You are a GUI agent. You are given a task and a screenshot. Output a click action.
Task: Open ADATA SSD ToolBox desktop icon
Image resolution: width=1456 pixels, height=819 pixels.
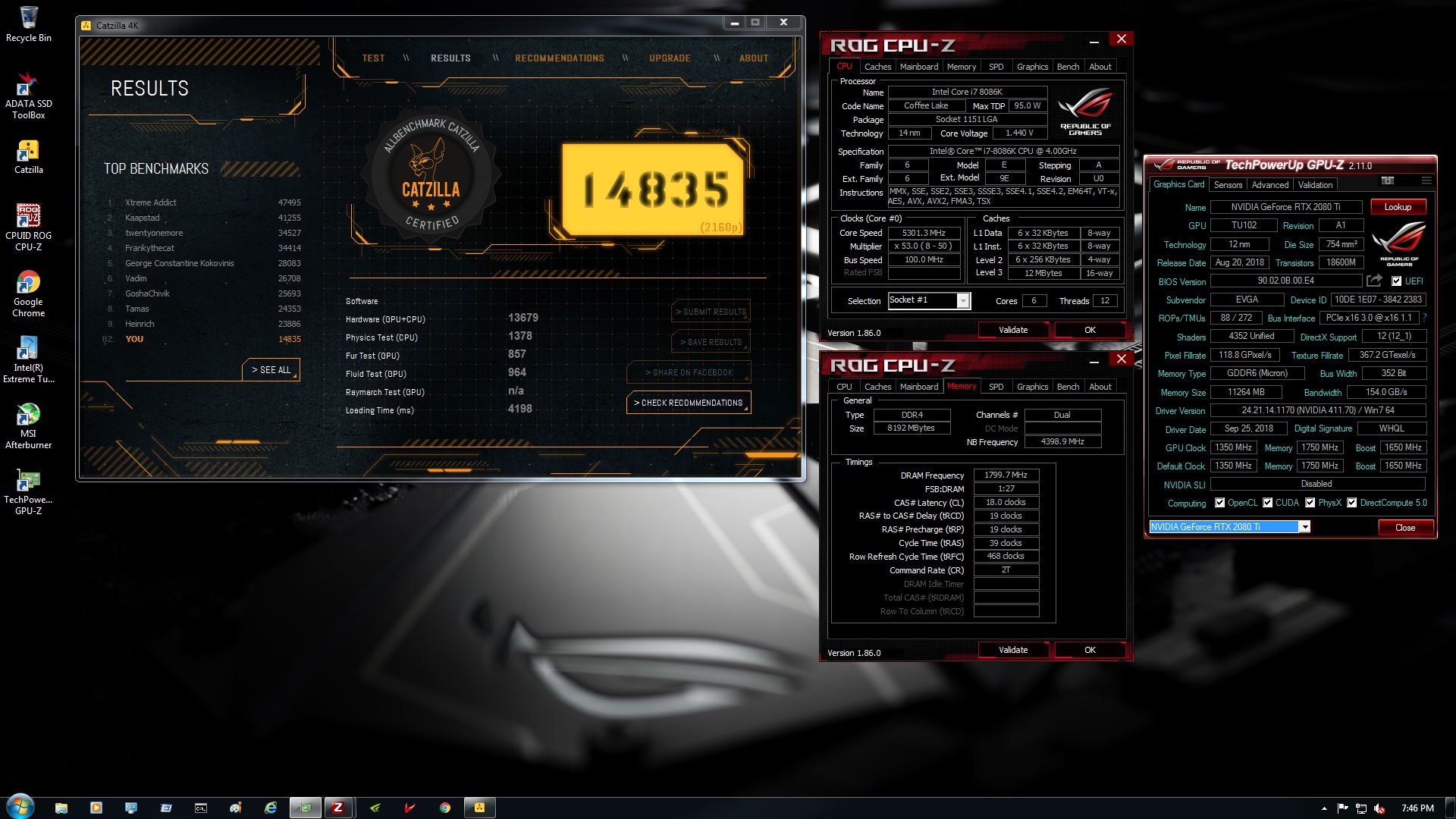[28, 96]
